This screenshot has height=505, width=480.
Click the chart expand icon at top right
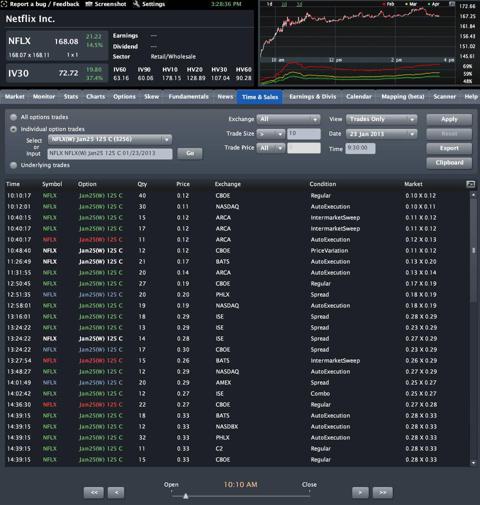tap(452, 4)
